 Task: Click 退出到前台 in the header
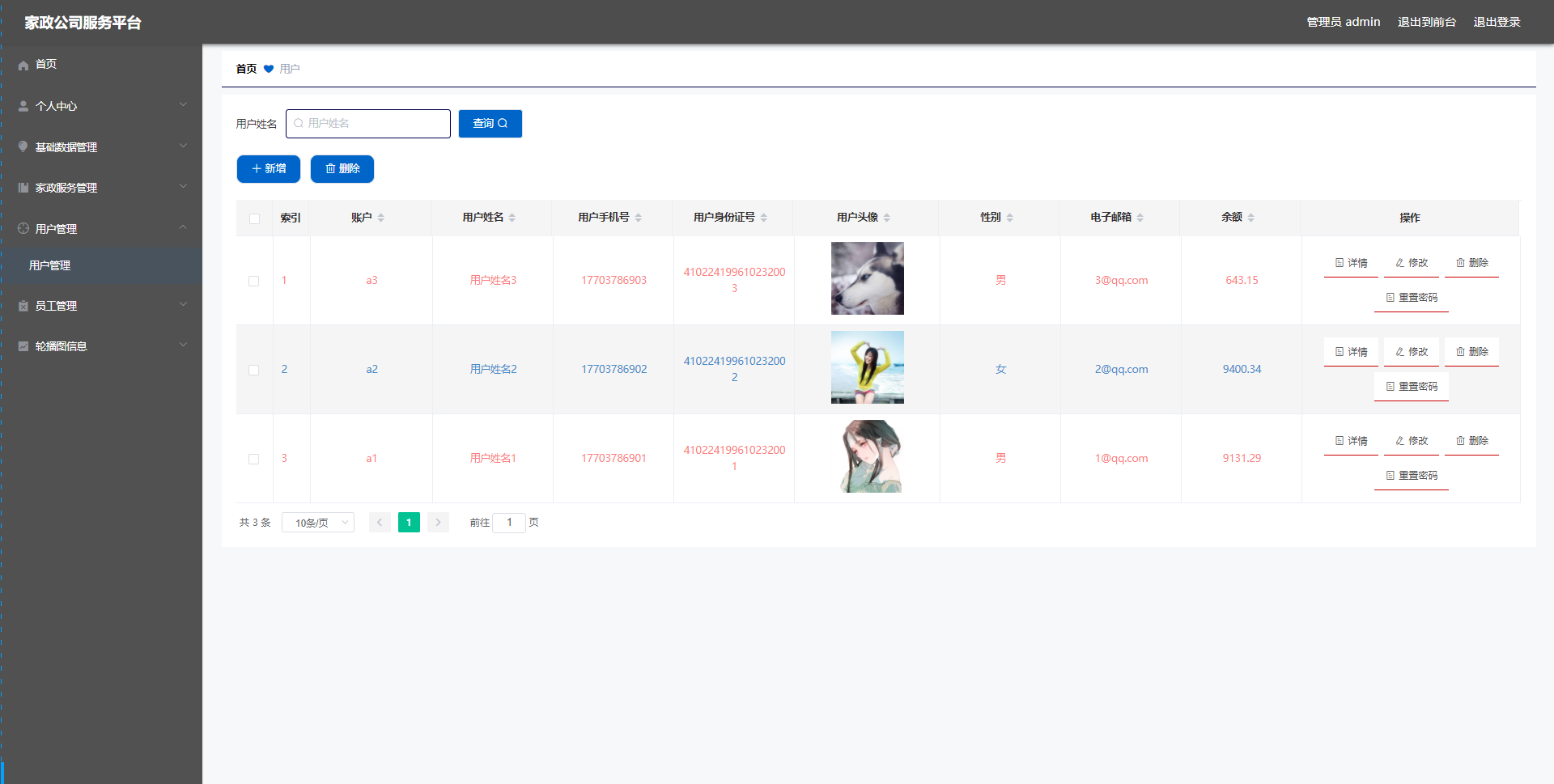coord(1427,22)
